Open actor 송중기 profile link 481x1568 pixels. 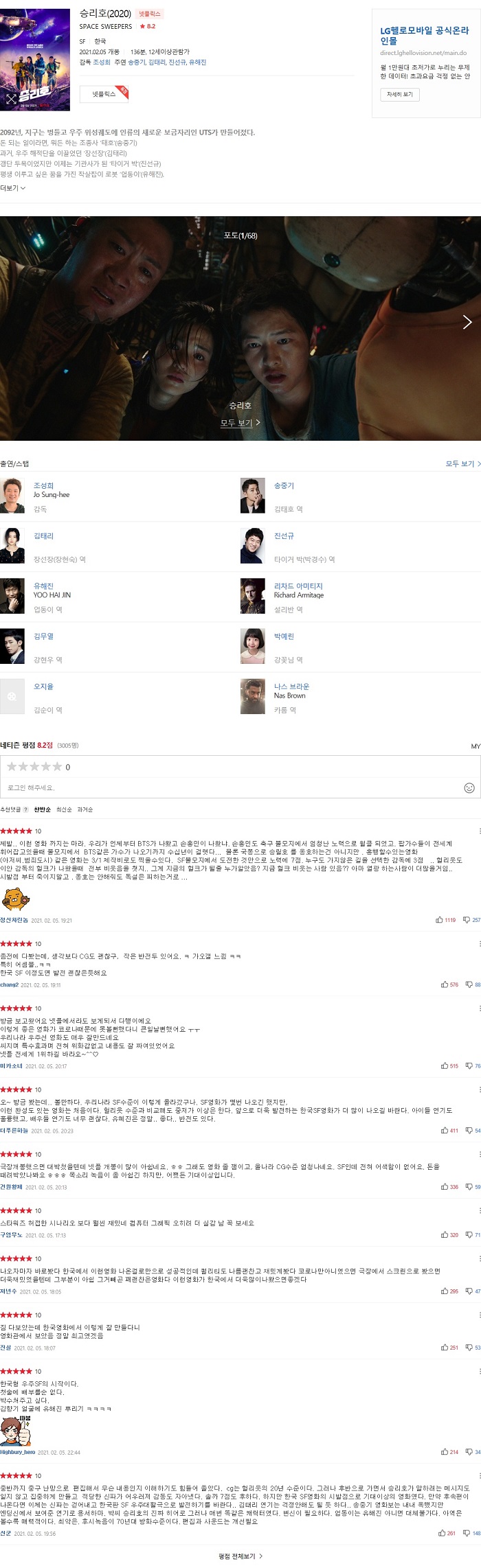pyautogui.click(x=284, y=485)
